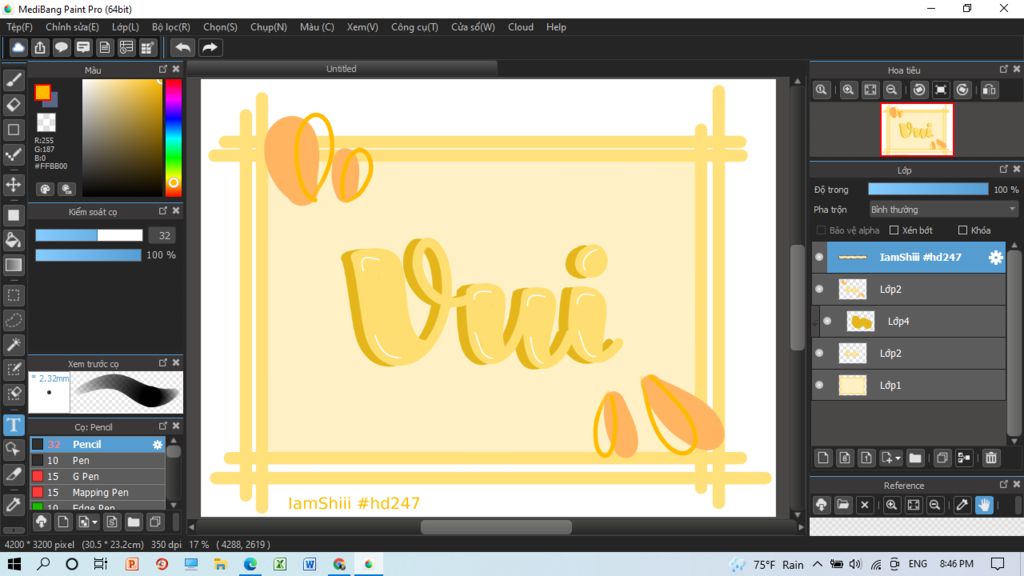Open the Cloud icon in toolbar
Viewport: 1024px width, 576px height.
[18, 48]
